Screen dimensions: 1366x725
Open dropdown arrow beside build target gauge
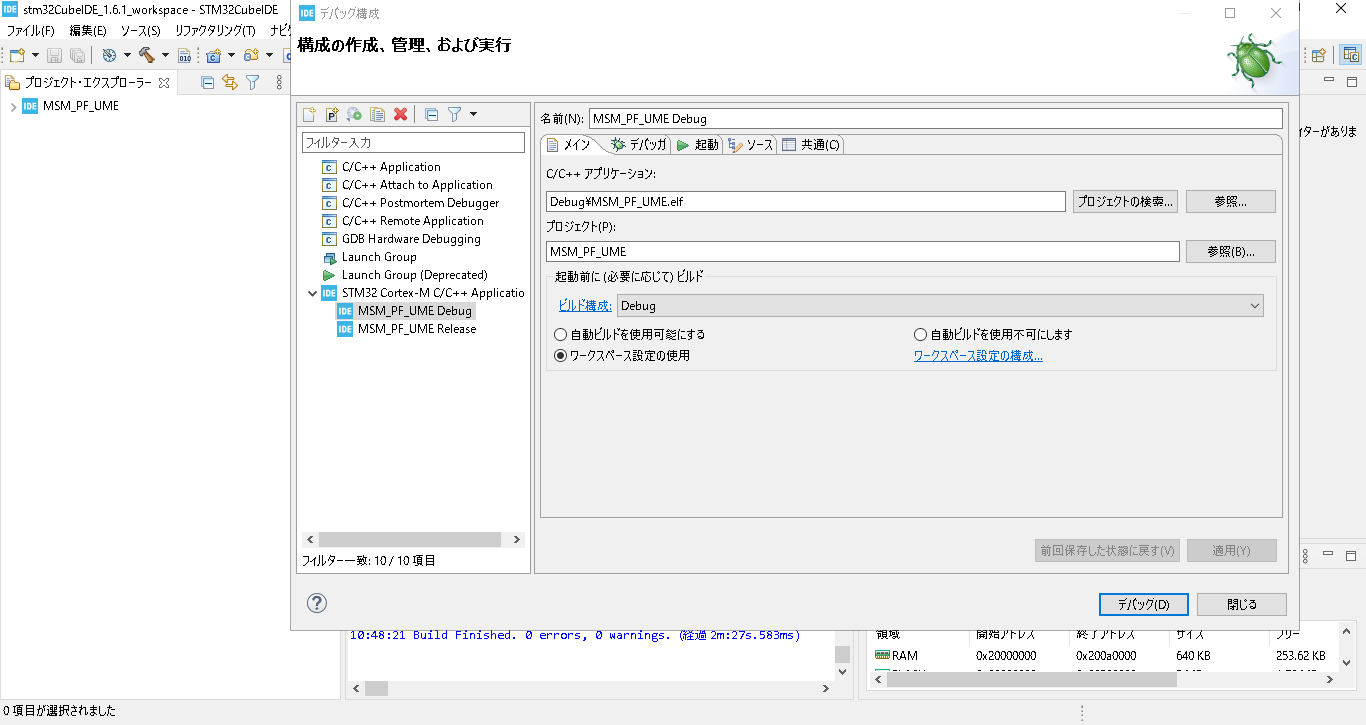pyautogui.click(x=127, y=55)
